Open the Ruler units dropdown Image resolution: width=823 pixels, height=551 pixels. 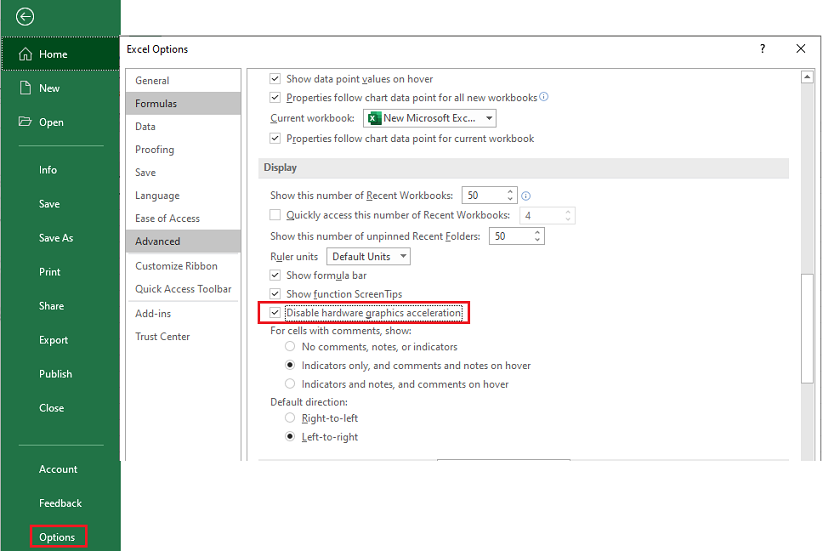[x=403, y=257]
